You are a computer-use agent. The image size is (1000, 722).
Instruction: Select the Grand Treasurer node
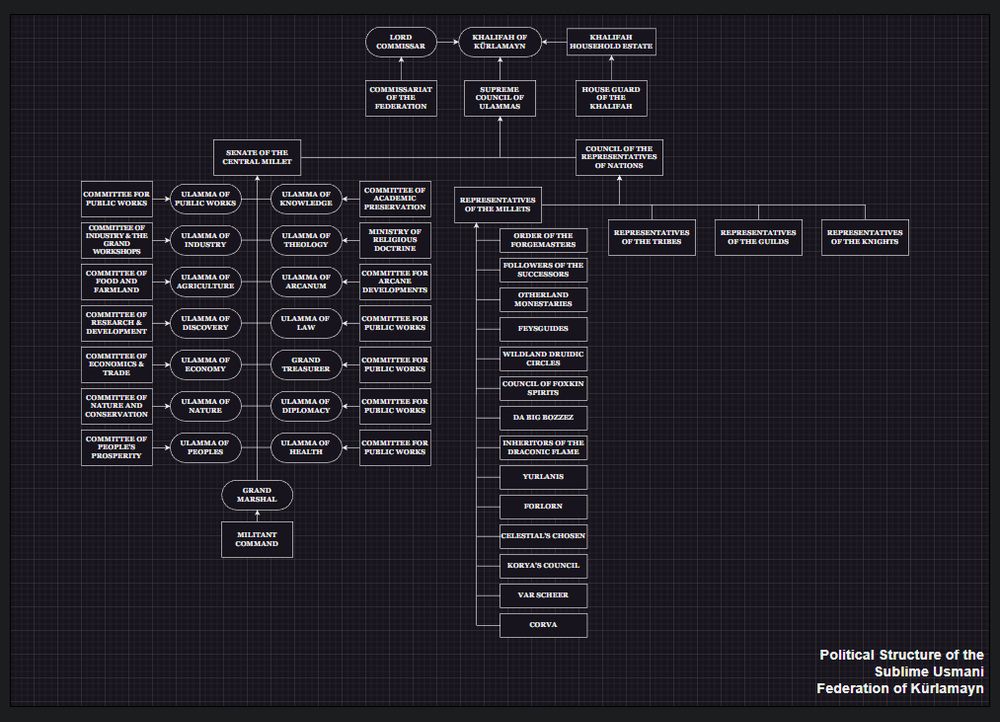pos(306,365)
